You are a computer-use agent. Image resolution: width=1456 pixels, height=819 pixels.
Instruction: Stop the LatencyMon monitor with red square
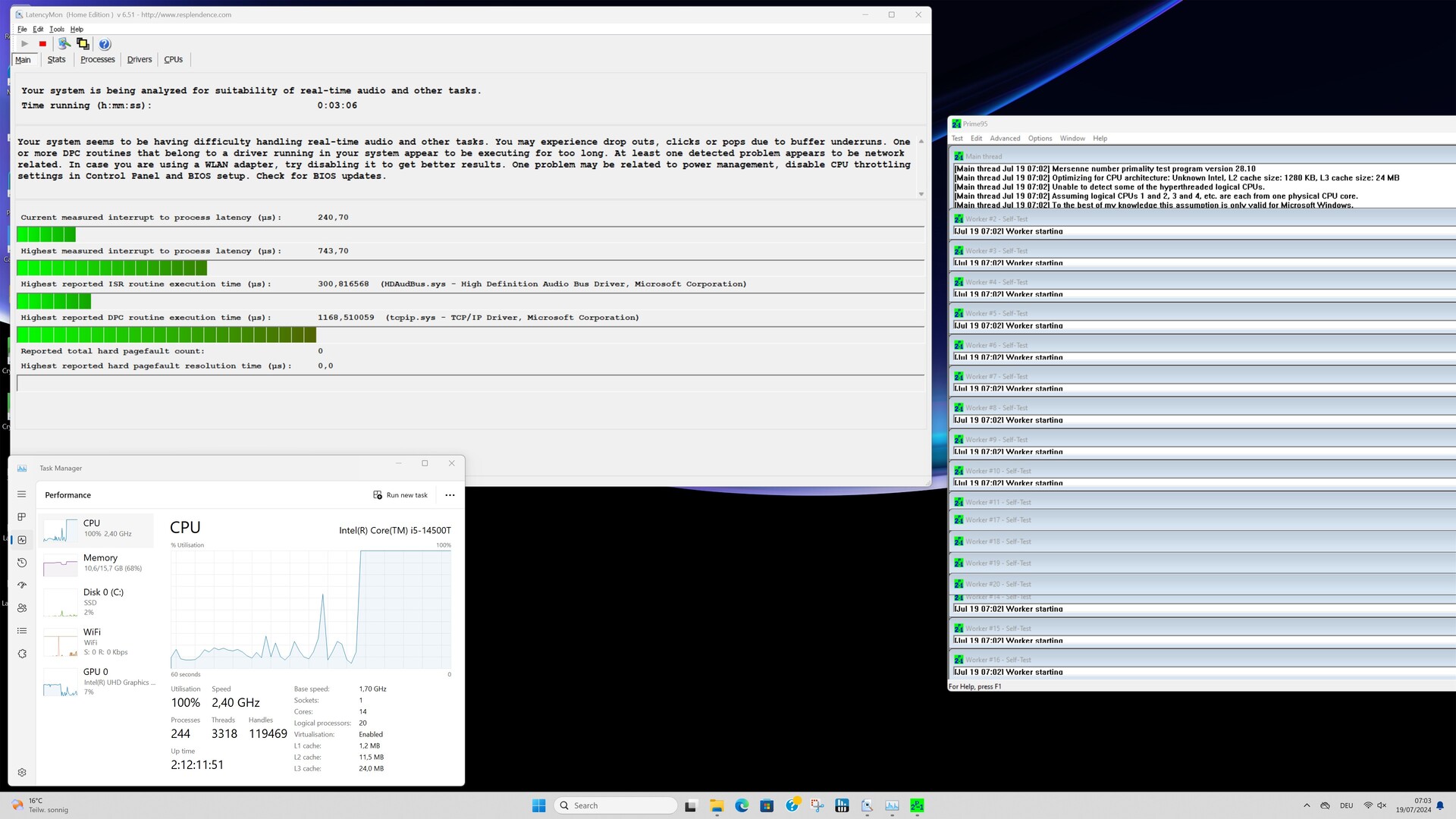[x=42, y=44]
